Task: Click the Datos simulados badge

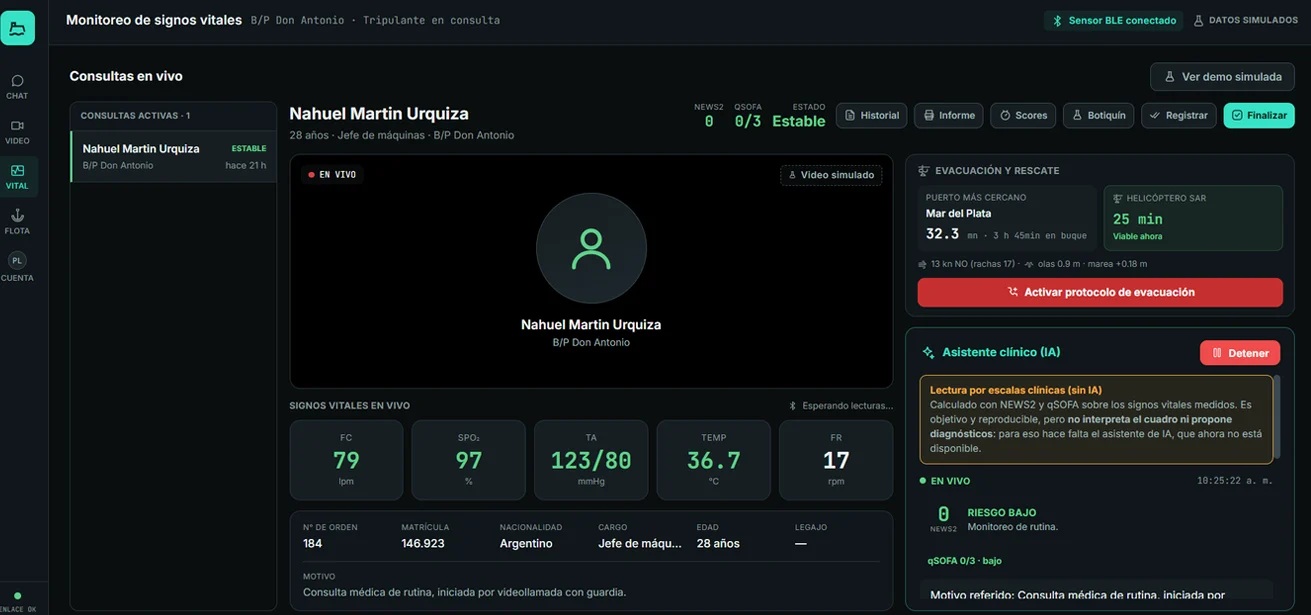Action: click(1245, 20)
